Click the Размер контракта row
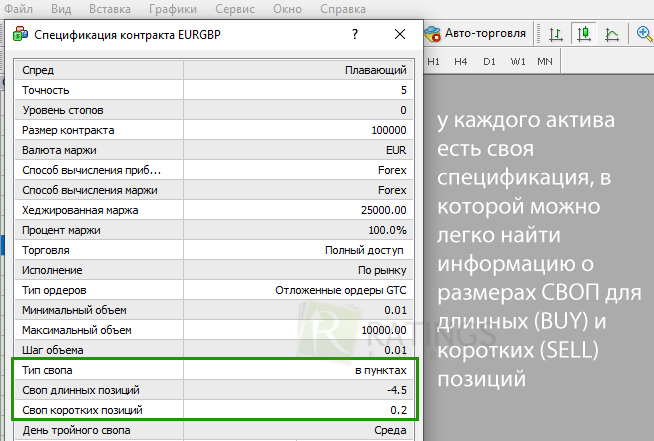This screenshot has width=654, height=441. tap(214, 130)
